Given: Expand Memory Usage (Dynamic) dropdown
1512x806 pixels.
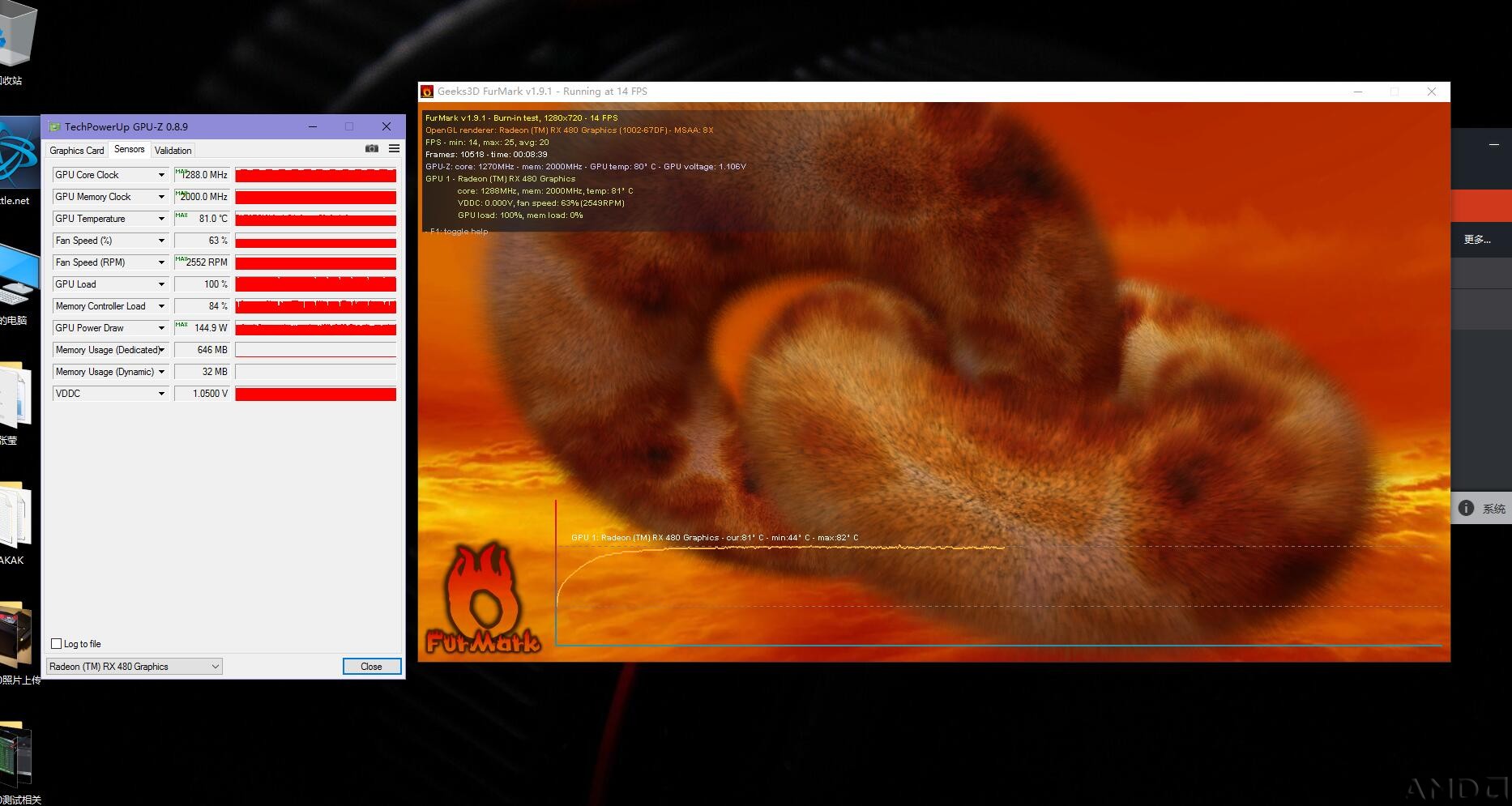Looking at the screenshot, I should (161, 372).
